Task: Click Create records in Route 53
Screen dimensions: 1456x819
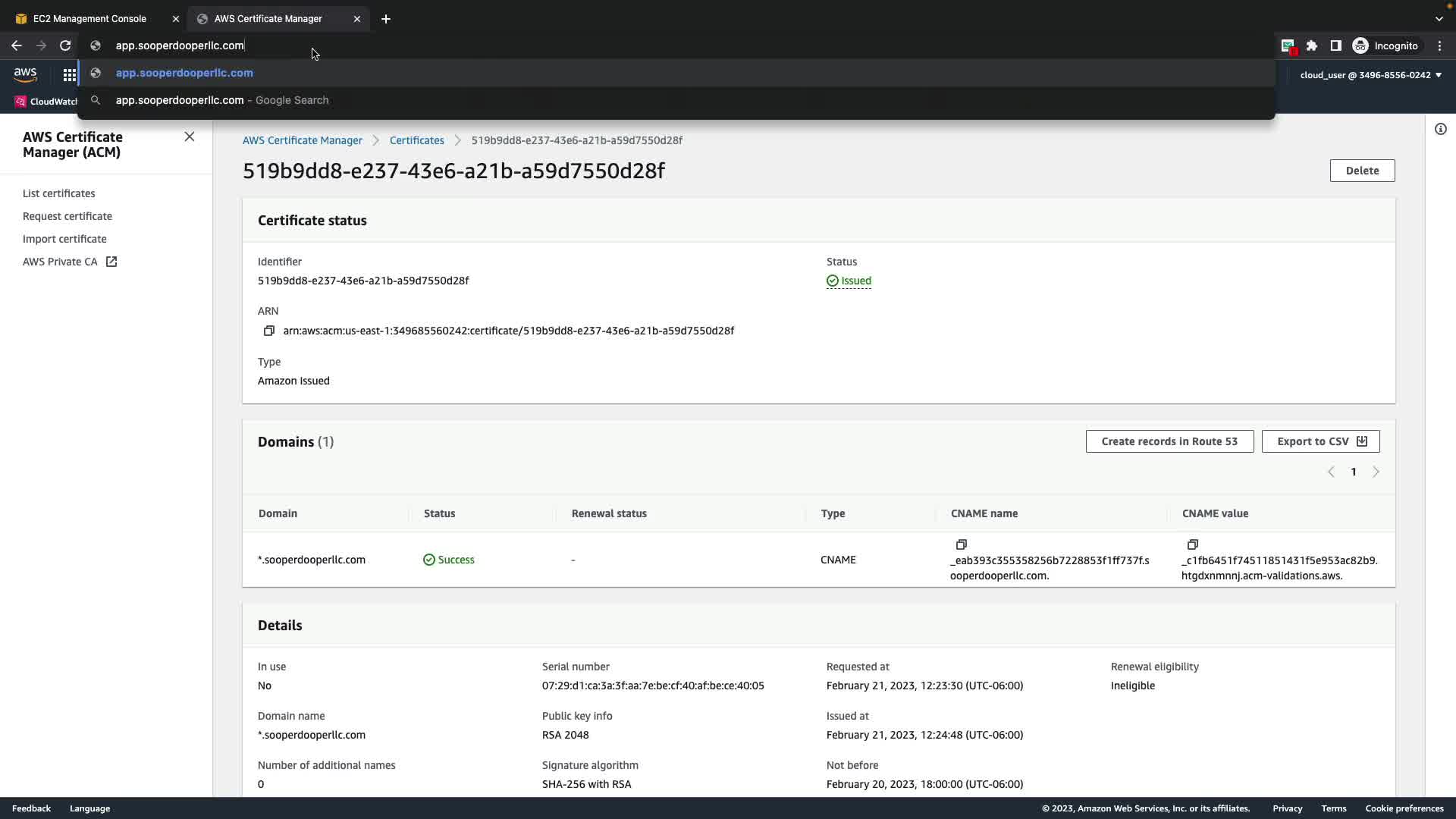Action: click(x=1169, y=441)
